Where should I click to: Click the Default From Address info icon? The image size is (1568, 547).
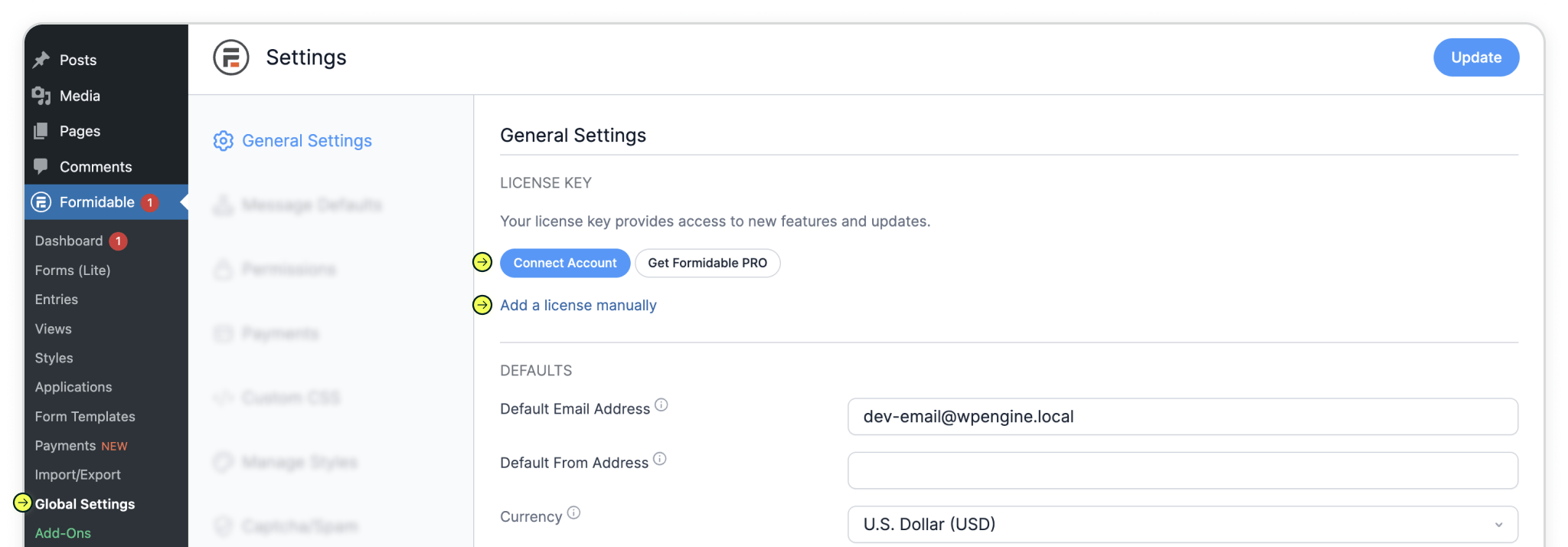[660, 459]
